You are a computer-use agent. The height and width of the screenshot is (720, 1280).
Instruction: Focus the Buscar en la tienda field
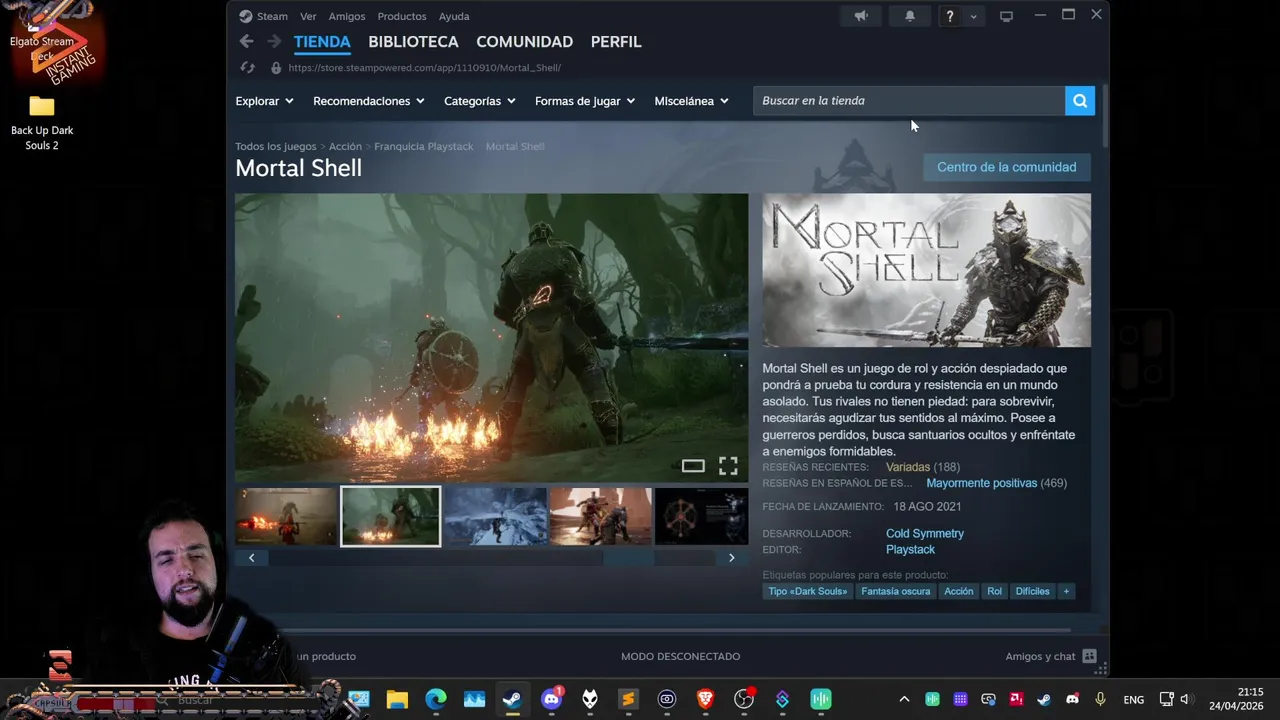coord(909,100)
